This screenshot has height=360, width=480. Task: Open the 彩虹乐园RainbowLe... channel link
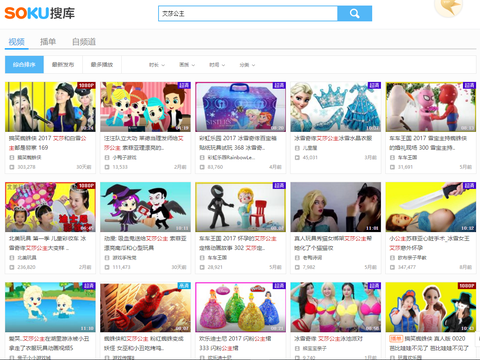point(231,157)
